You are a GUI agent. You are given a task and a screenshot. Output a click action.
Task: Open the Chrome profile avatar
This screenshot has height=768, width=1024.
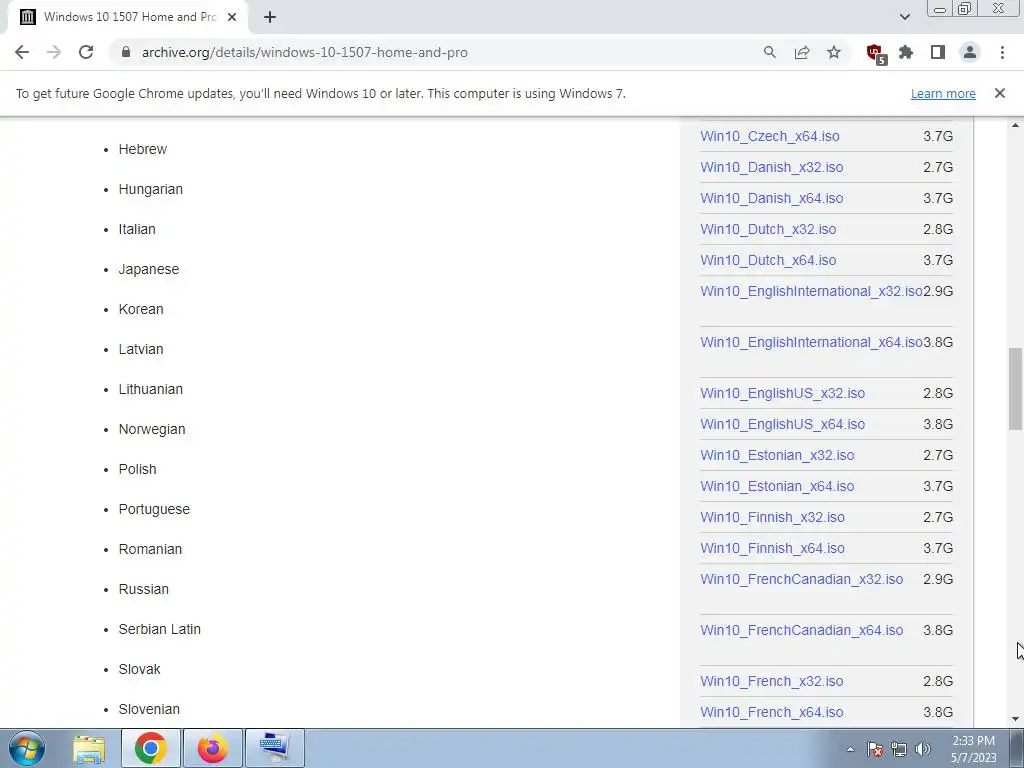(x=970, y=52)
